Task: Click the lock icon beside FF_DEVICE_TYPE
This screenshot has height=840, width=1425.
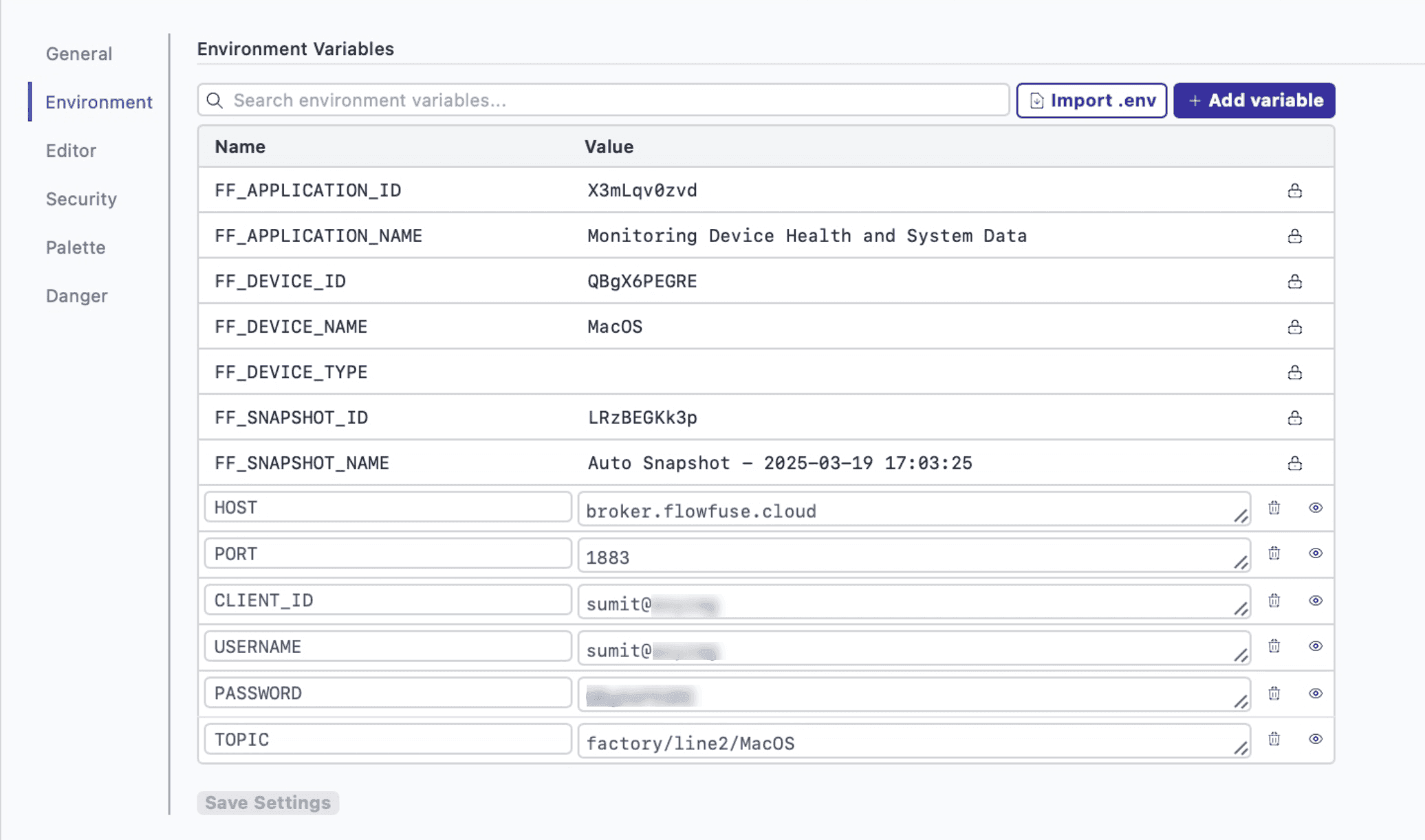Action: pyautogui.click(x=1295, y=372)
